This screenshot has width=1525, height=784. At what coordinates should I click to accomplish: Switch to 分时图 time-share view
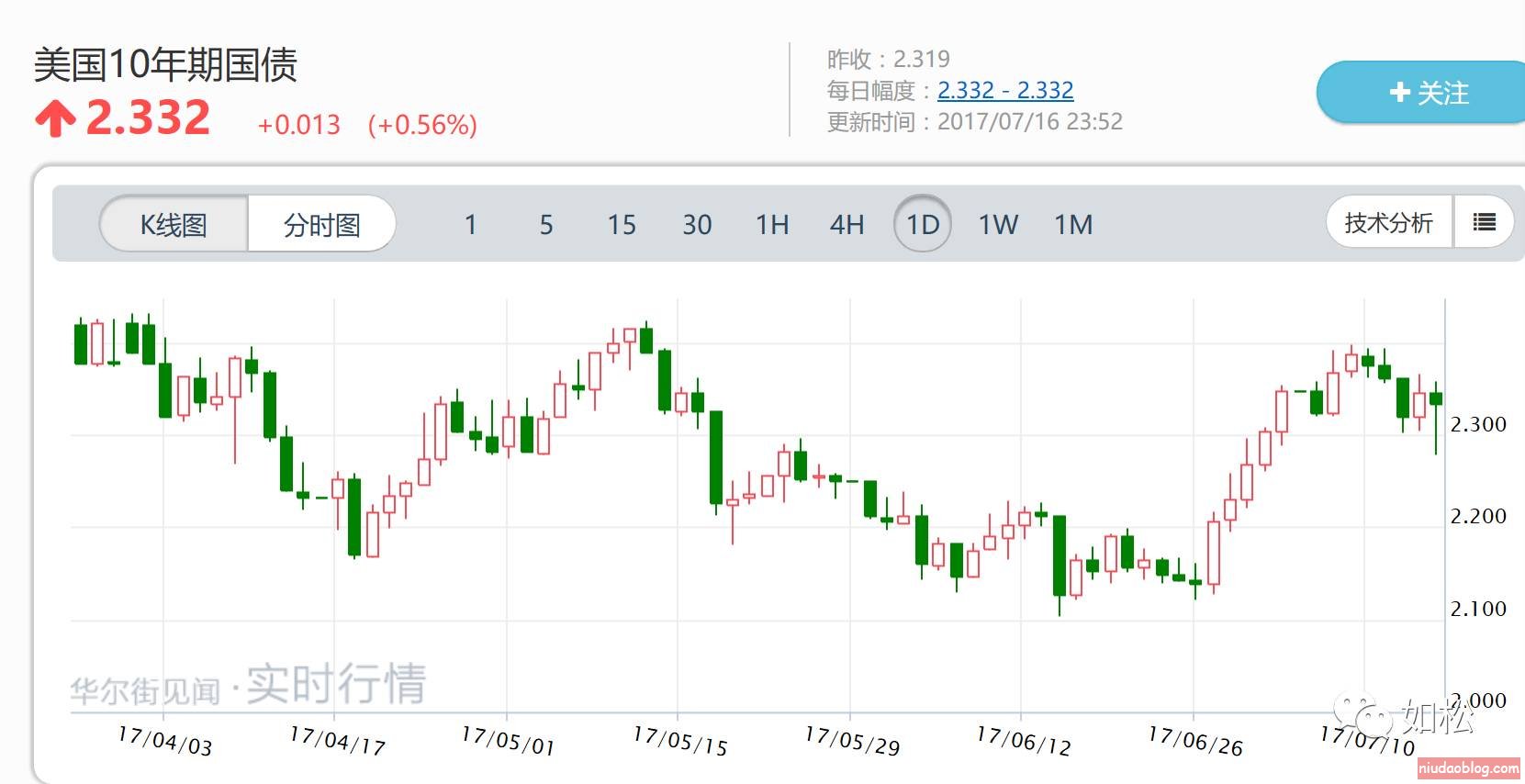tap(321, 224)
